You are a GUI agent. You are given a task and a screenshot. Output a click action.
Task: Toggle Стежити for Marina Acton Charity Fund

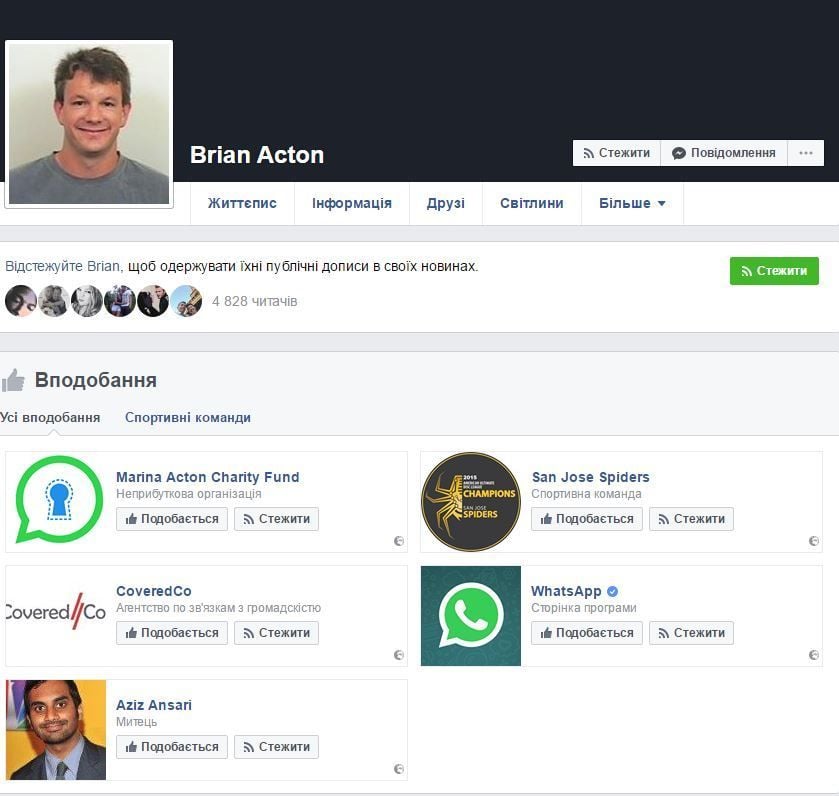click(276, 519)
